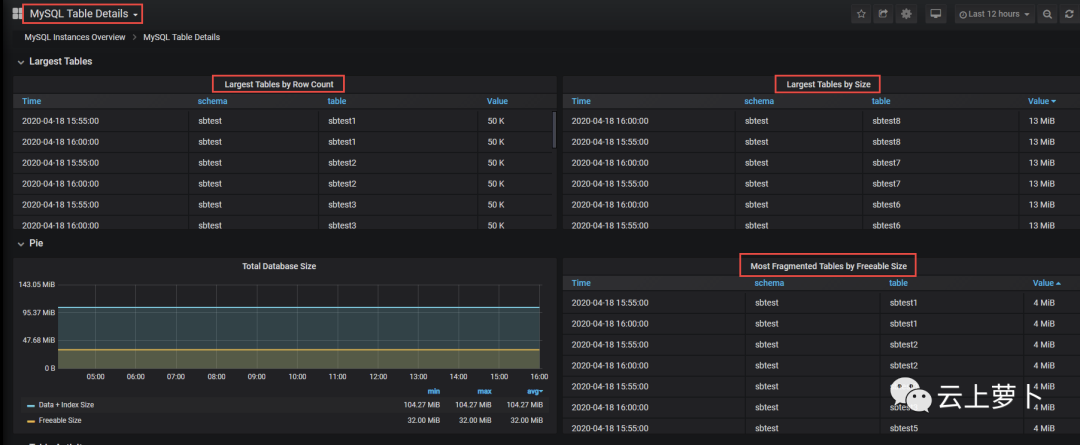Click 10:00 on the graph time axis
1080x445 pixels.
(297, 377)
